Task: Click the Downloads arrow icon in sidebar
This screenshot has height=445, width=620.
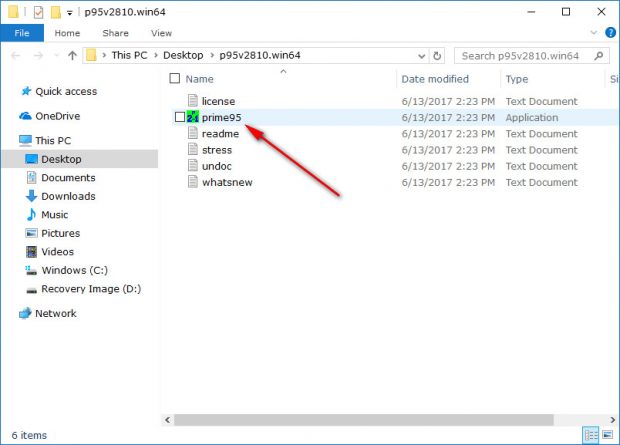Action: [x=31, y=196]
